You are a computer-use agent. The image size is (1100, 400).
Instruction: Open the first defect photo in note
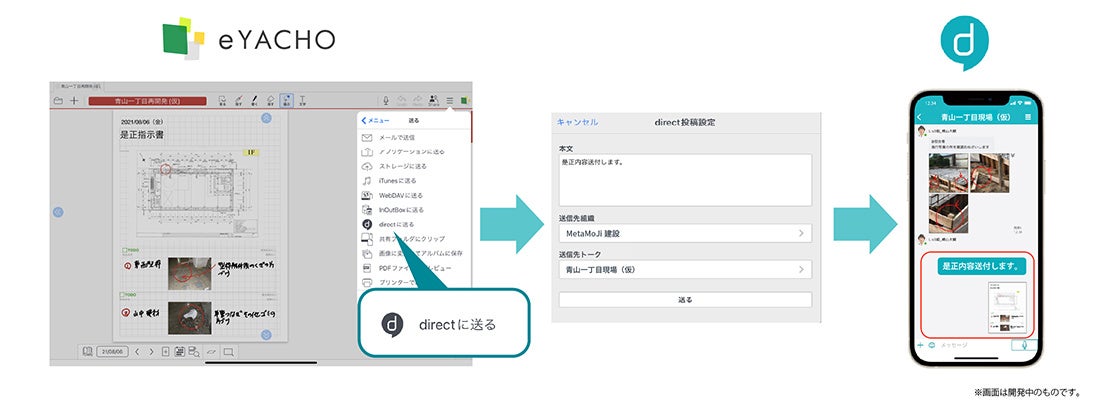189,274
